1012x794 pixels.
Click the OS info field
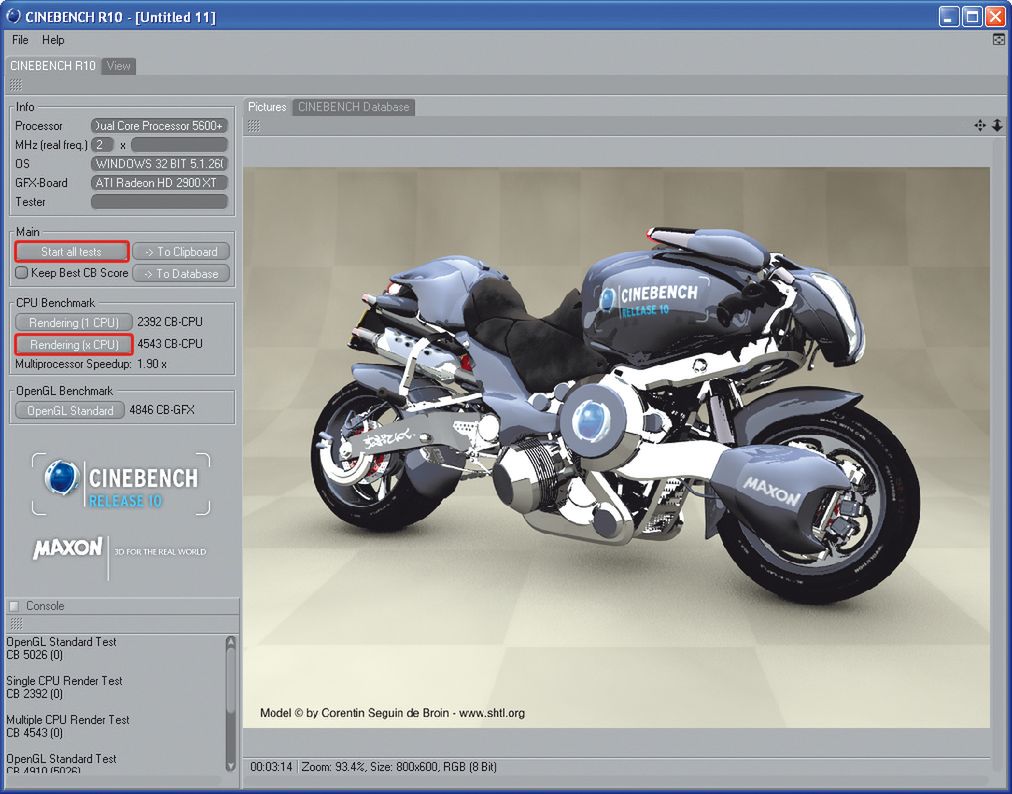159,164
